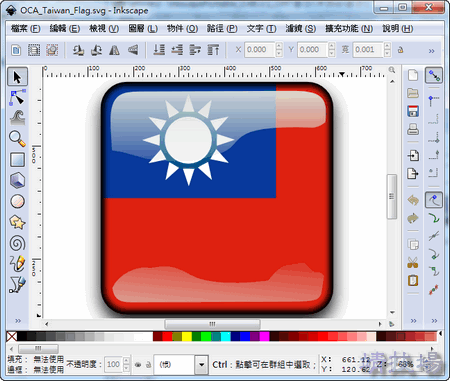The width and height of the screenshot is (450, 381).
Task: Open the layer selector dropdown
Action: (201, 364)
